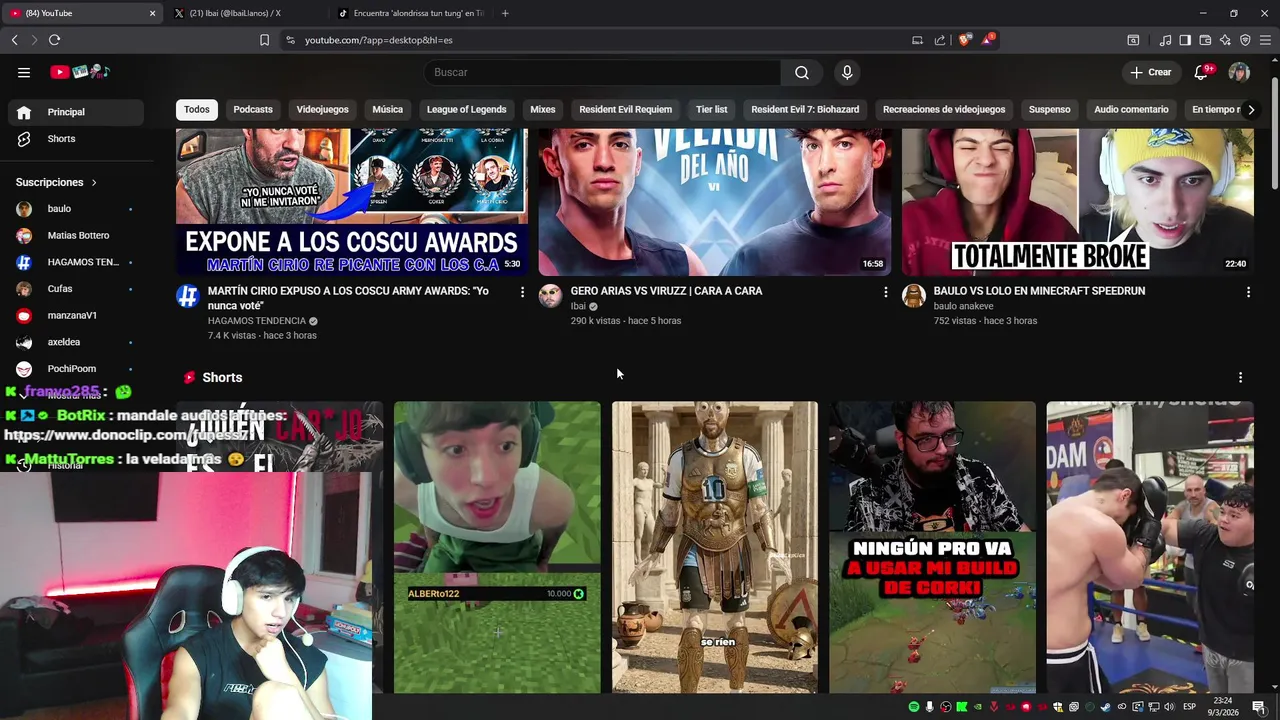The width and height of the screenshot is (1280, 720).
Task: Click the address bar URL
Action: click(x=379, y=40)
